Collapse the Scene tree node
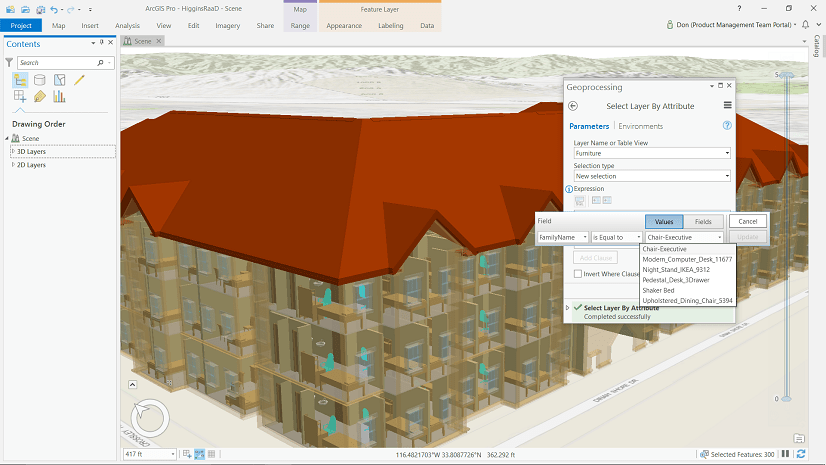Screen dimensions: 826x465 [7, 138]
